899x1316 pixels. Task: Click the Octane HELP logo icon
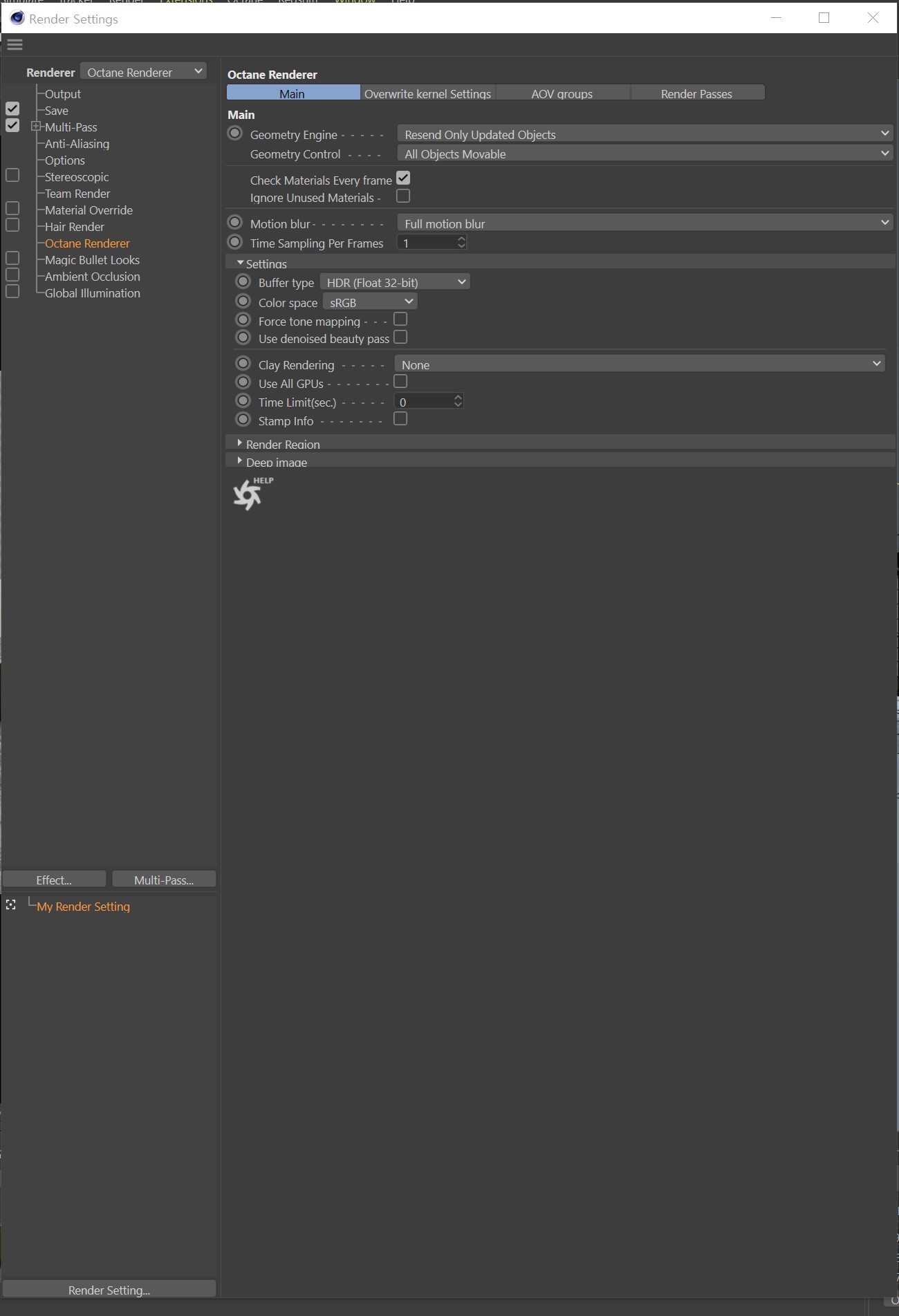tap(252, 494)
